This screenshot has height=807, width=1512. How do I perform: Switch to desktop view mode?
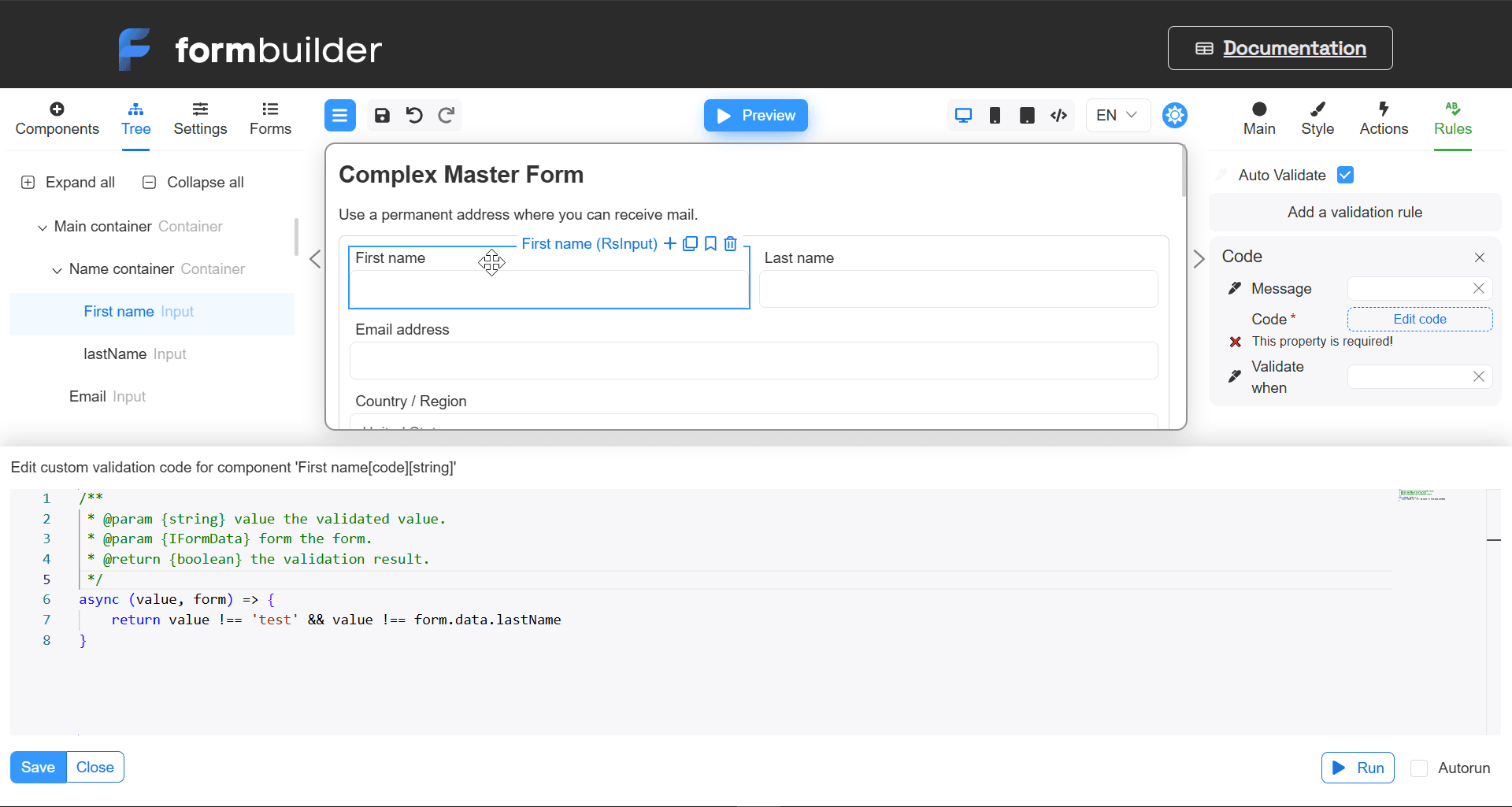(963, 116)
